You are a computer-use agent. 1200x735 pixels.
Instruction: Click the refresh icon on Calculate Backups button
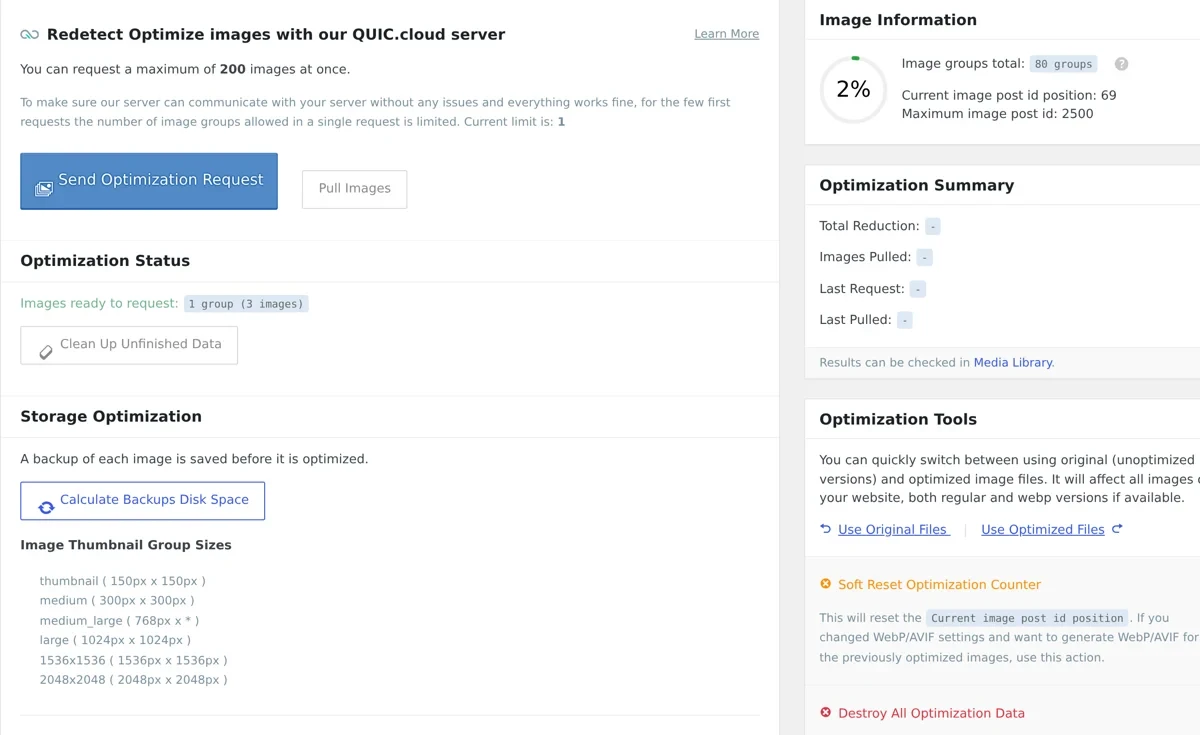click(46, 507)
